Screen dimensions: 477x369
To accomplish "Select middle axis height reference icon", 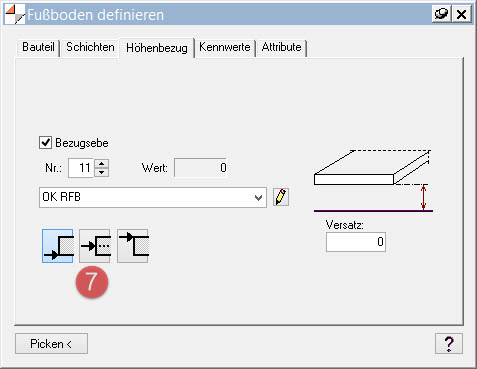I will tap(95, 246).
